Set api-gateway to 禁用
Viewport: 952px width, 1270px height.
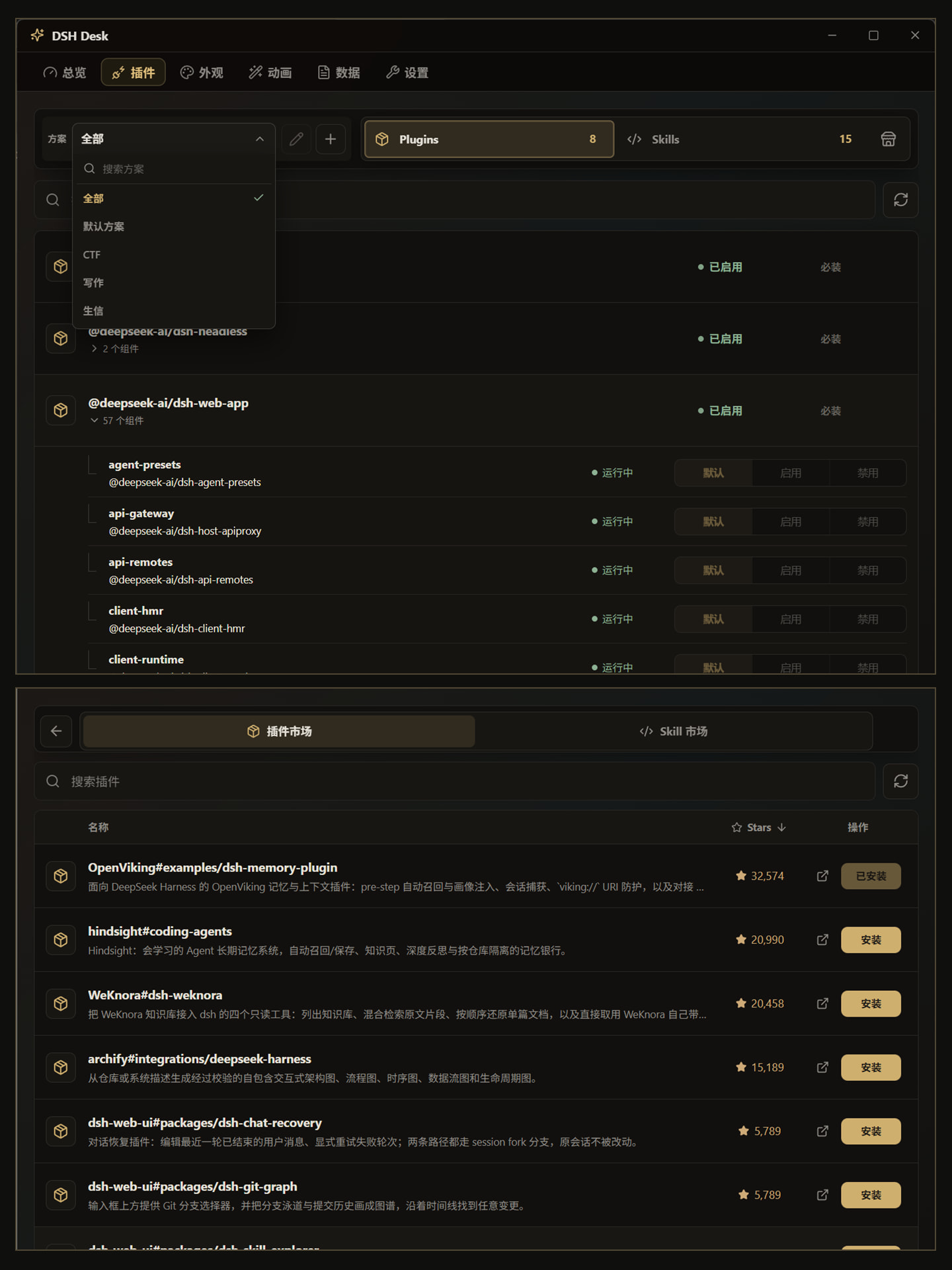pyautogui.click(x=867, y=522)
